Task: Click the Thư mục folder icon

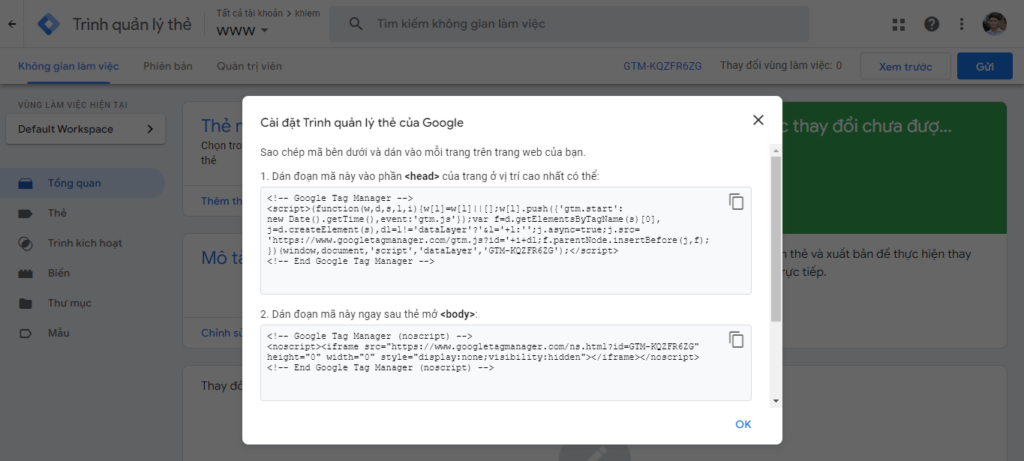Action: click(25, 304)
